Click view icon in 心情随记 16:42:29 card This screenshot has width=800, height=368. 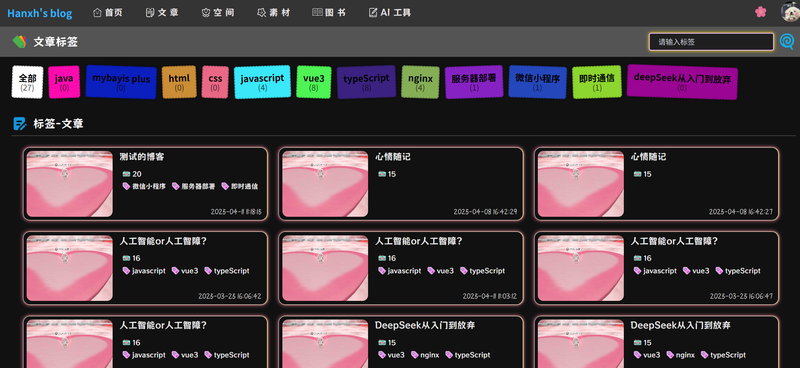[382, 174]
